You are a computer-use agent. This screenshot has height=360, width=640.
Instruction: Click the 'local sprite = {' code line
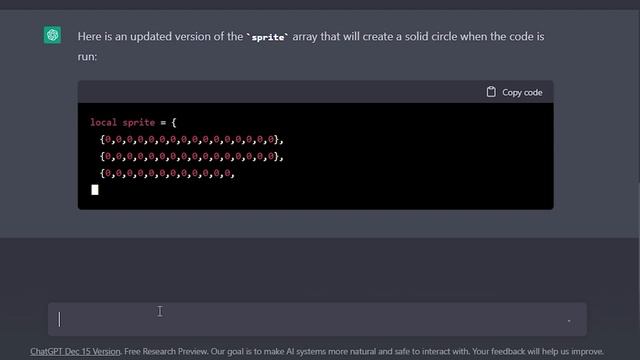[133, 122]
